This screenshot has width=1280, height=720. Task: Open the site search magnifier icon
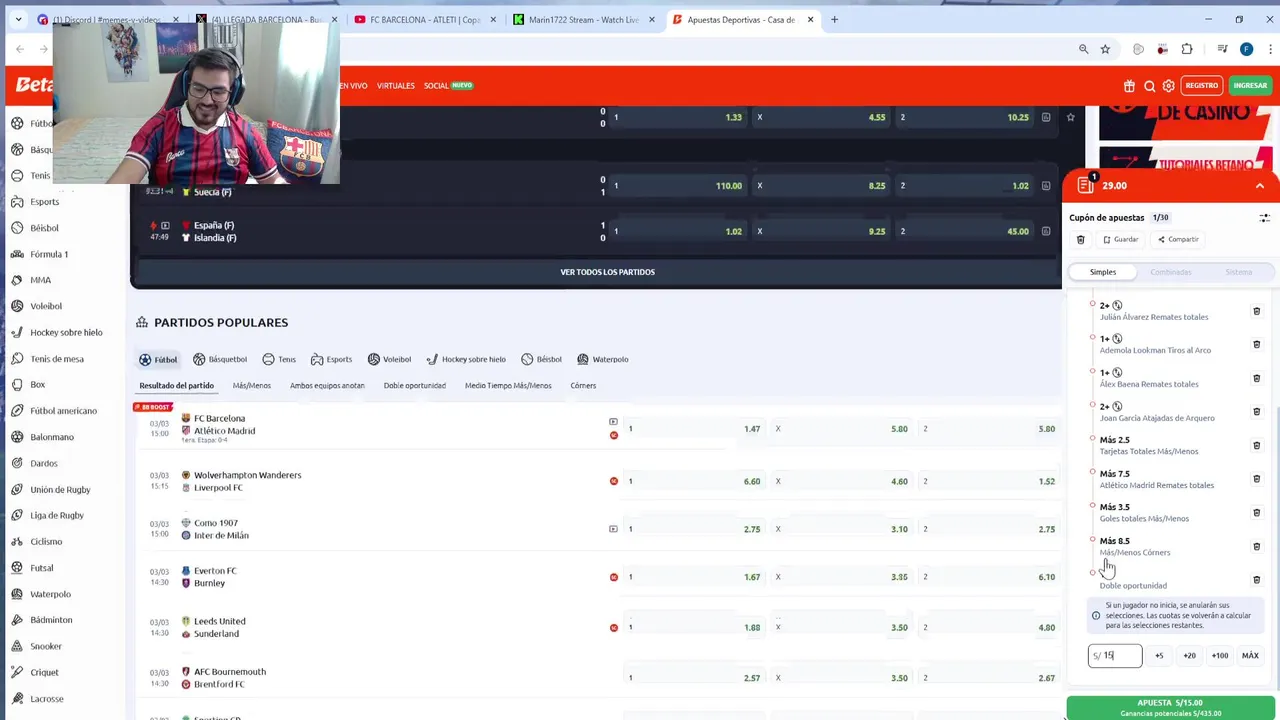[1149, 86]
